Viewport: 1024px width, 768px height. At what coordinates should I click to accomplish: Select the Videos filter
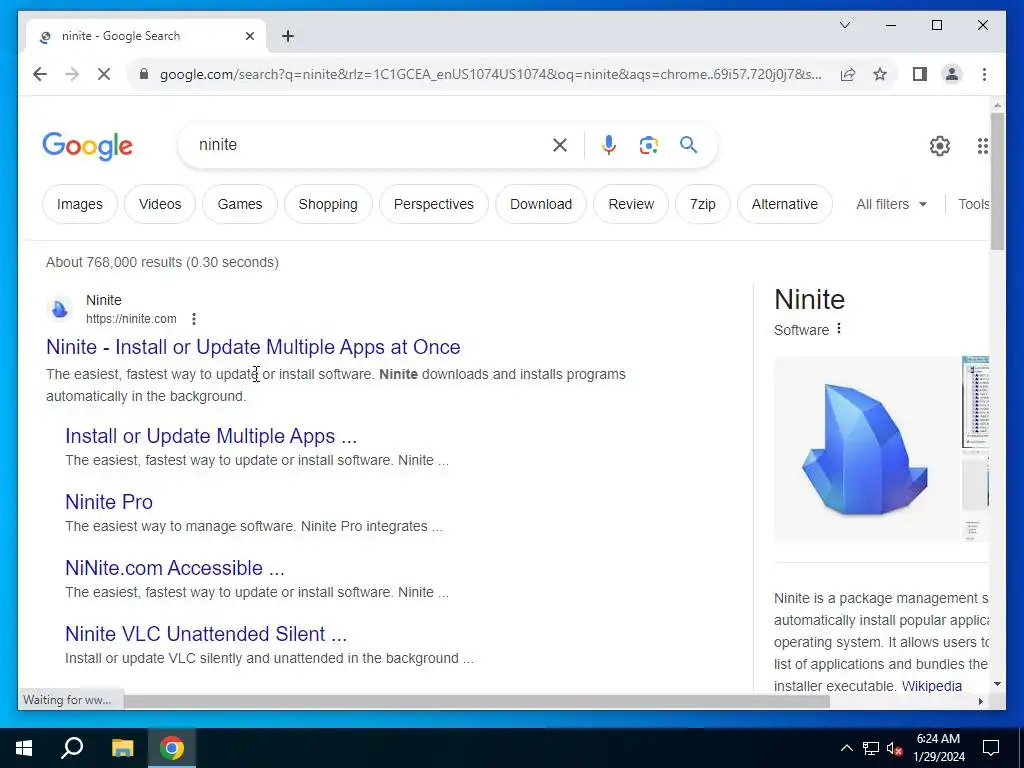pos(160,204)
